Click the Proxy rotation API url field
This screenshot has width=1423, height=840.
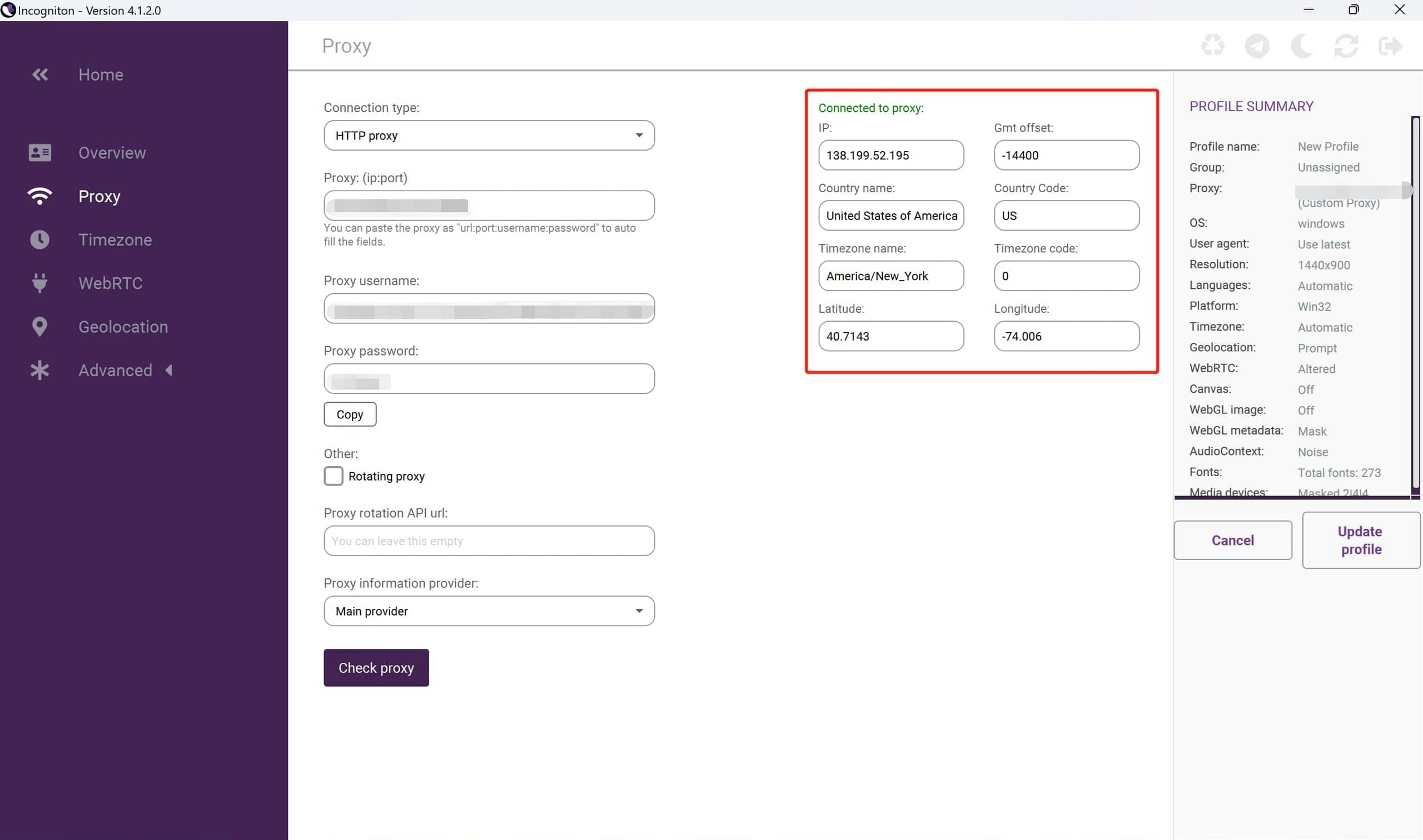coord(489,541)
